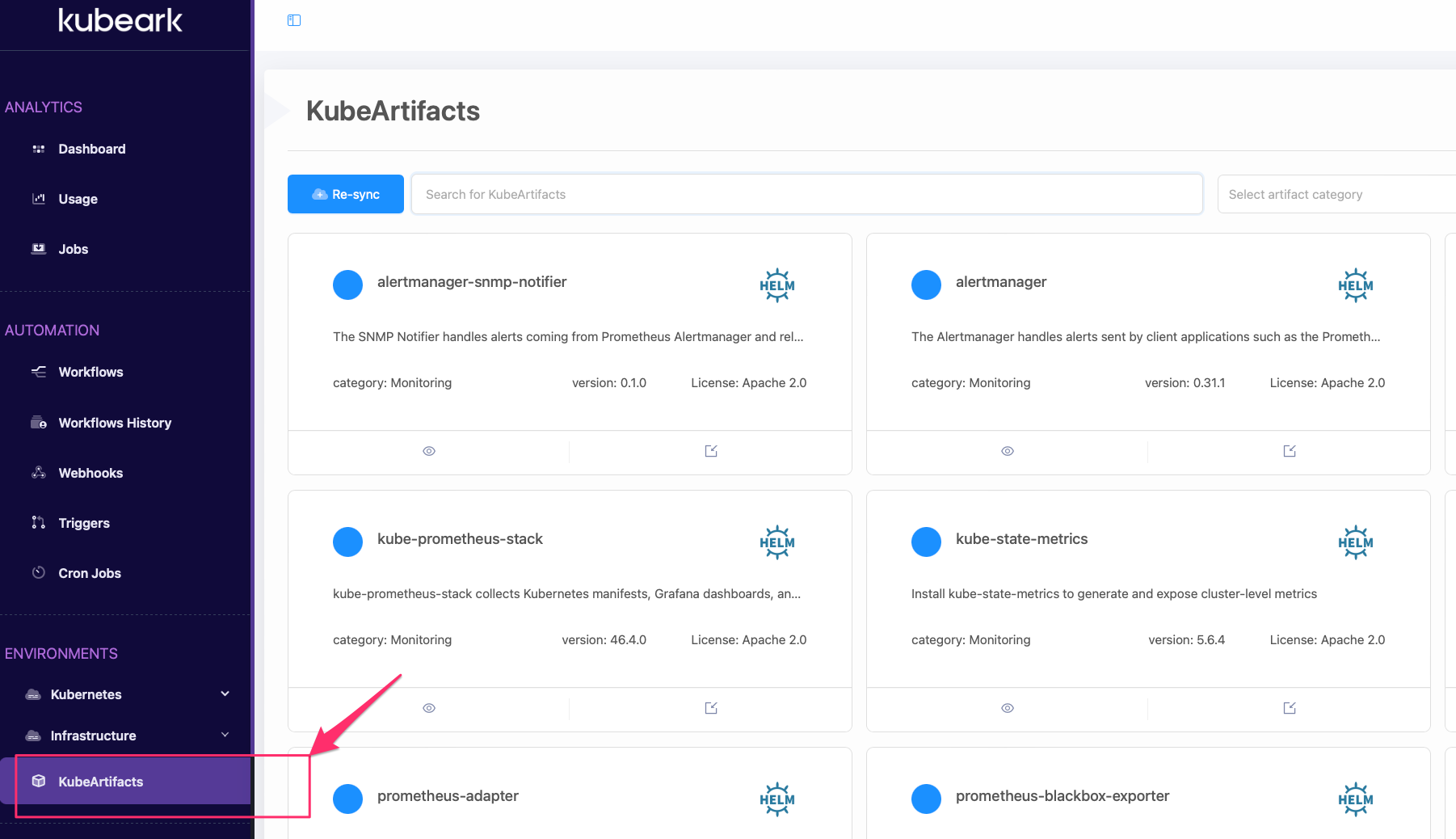Click the sidebar collapse icon at top
1456x839 pixels.
[294, 20]
